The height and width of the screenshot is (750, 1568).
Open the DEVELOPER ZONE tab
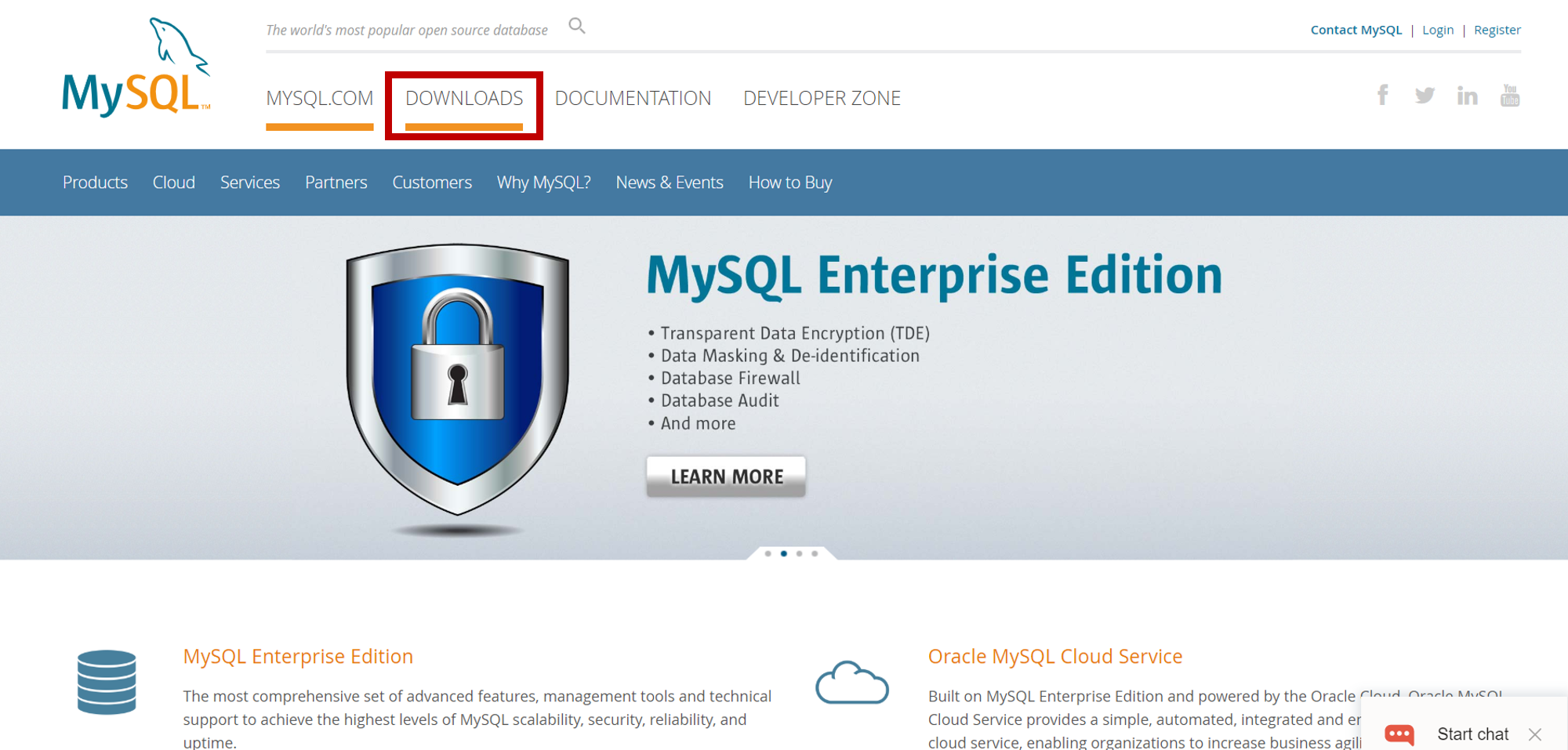click(822, 99)
